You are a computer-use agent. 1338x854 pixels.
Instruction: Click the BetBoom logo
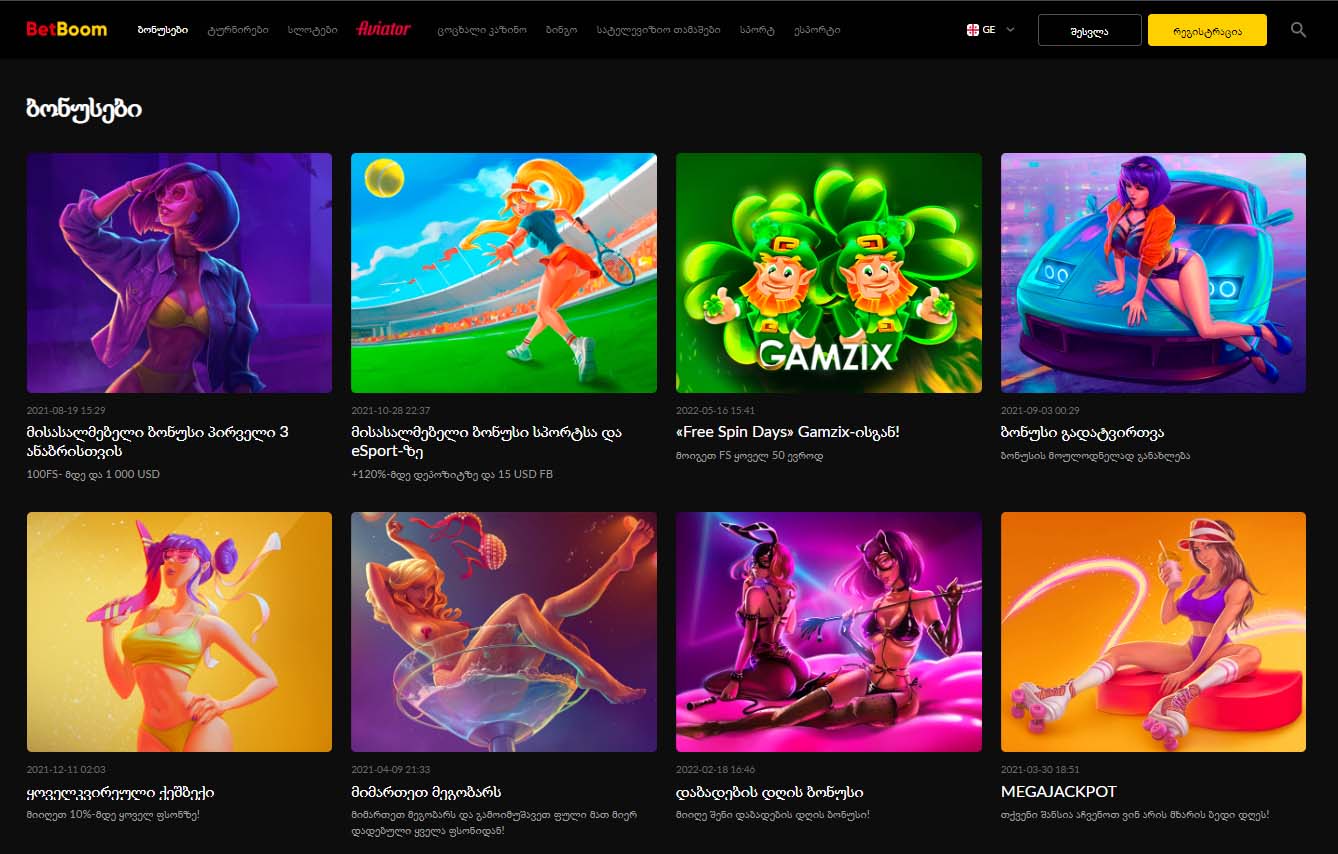[x=66, y=29]
